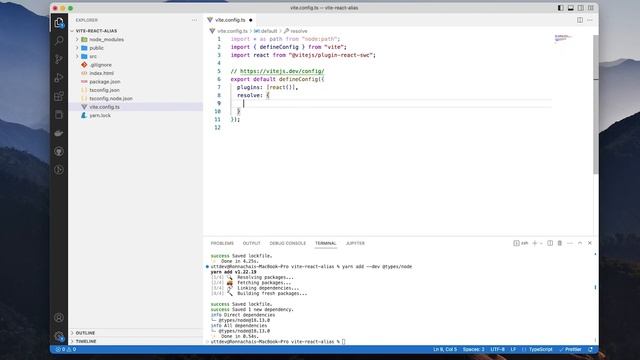
Task: Expand the Timeline section
Action: (86, 341)
